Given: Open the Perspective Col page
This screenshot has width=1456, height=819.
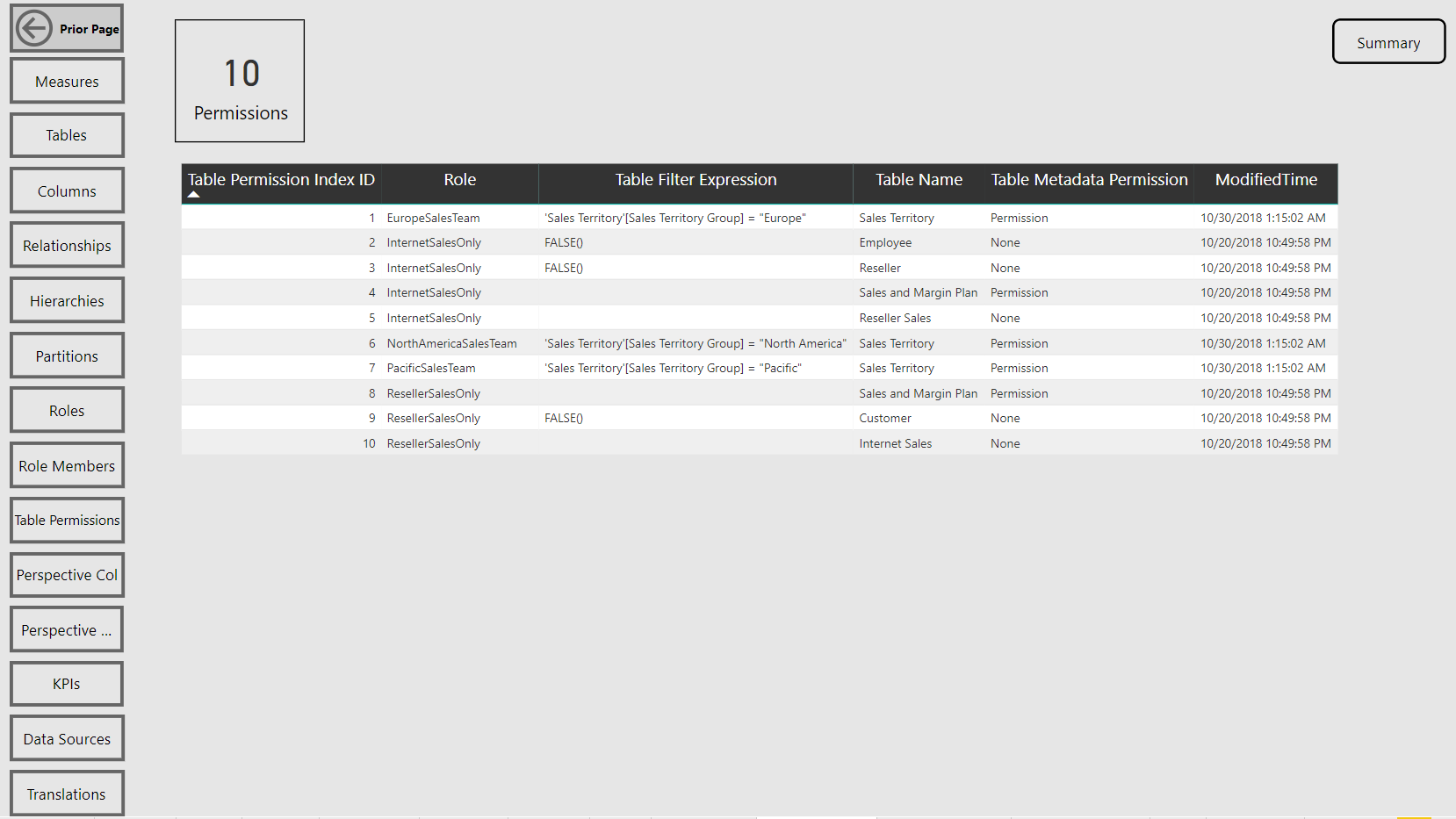Looking at the screenshot, I should pos(67,575).
